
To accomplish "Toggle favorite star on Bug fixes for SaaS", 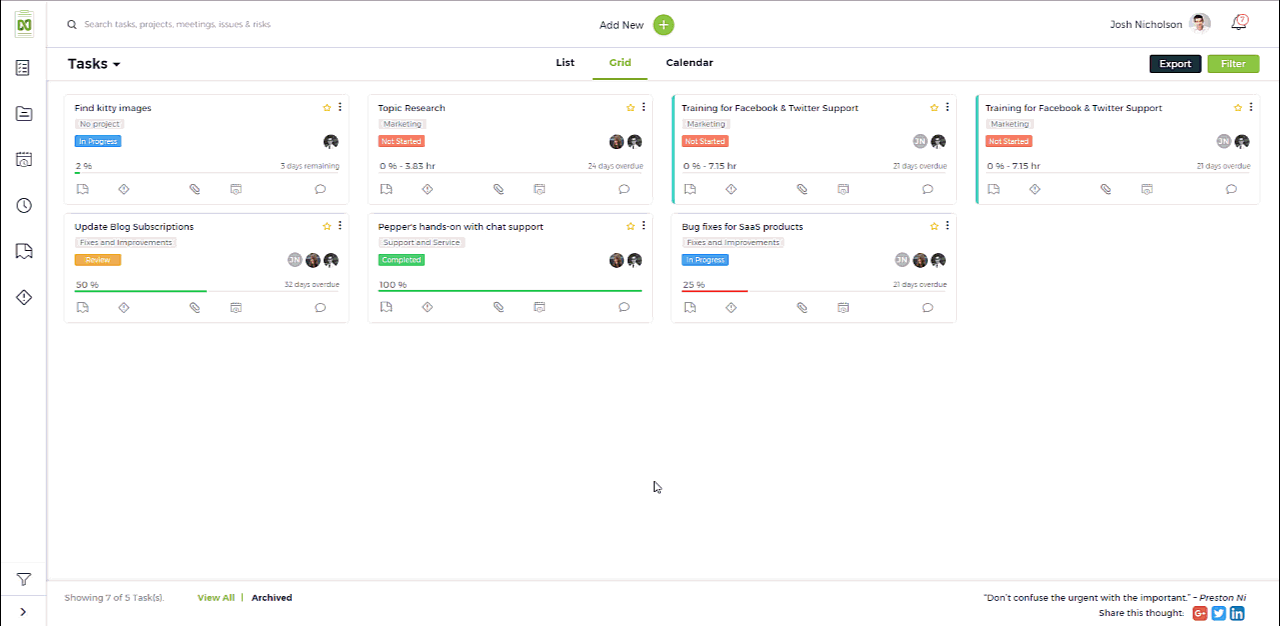I will click(x=934, y=227).
